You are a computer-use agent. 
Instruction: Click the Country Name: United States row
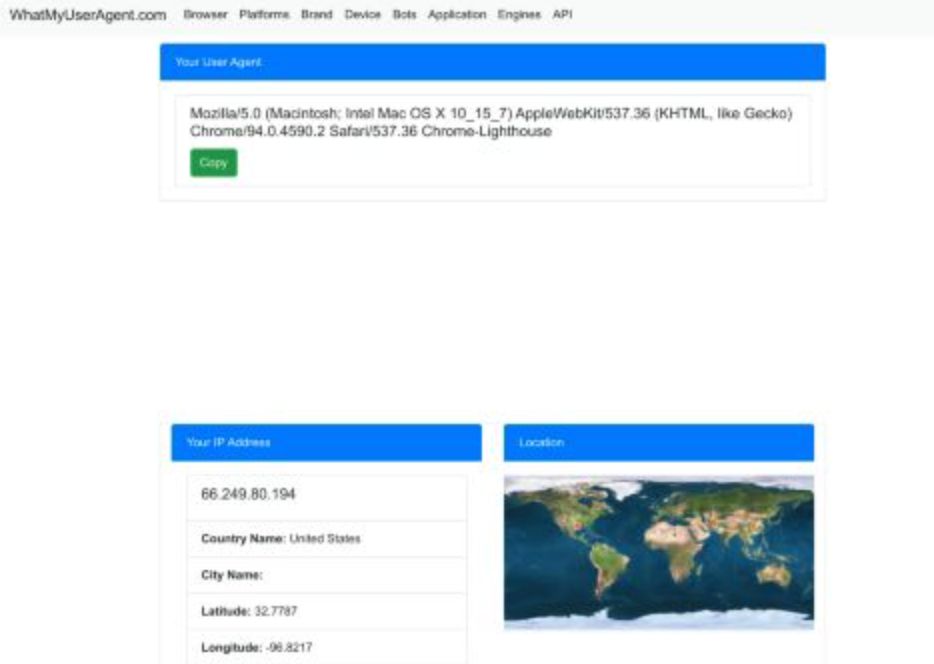(x=326, y=539)
